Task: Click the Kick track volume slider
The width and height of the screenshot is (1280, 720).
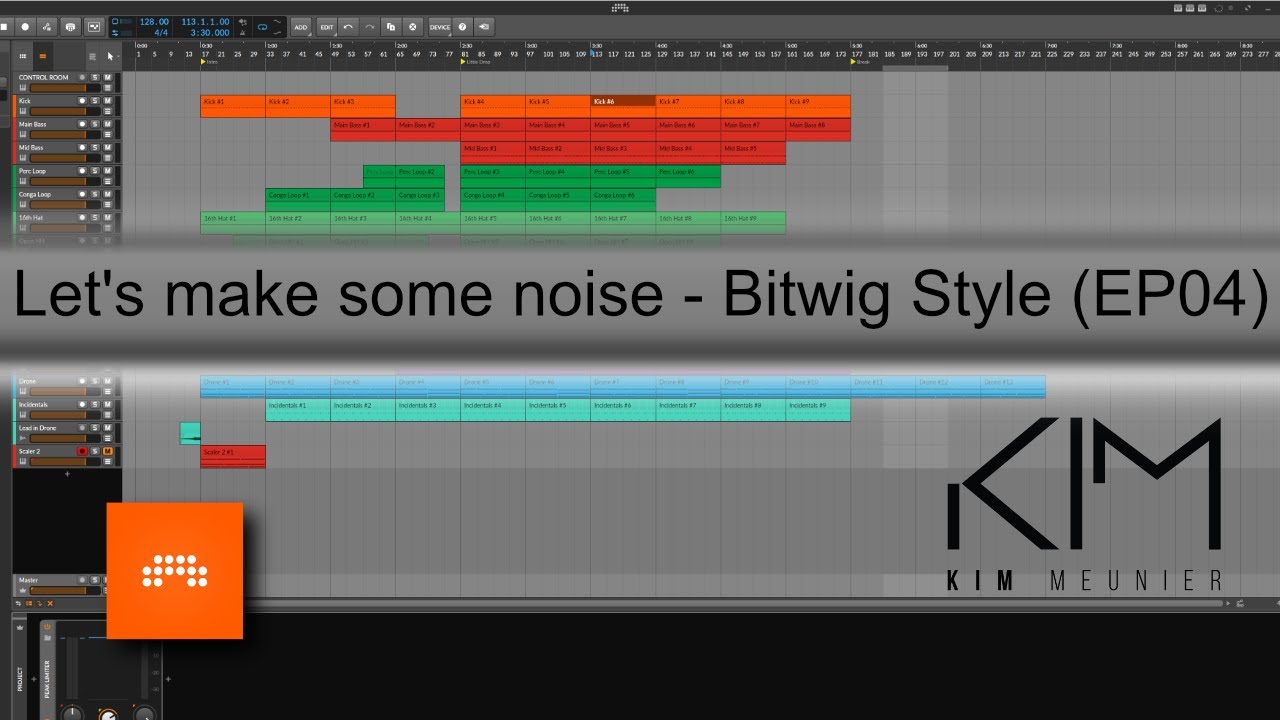Action: [x=65, y=112]
